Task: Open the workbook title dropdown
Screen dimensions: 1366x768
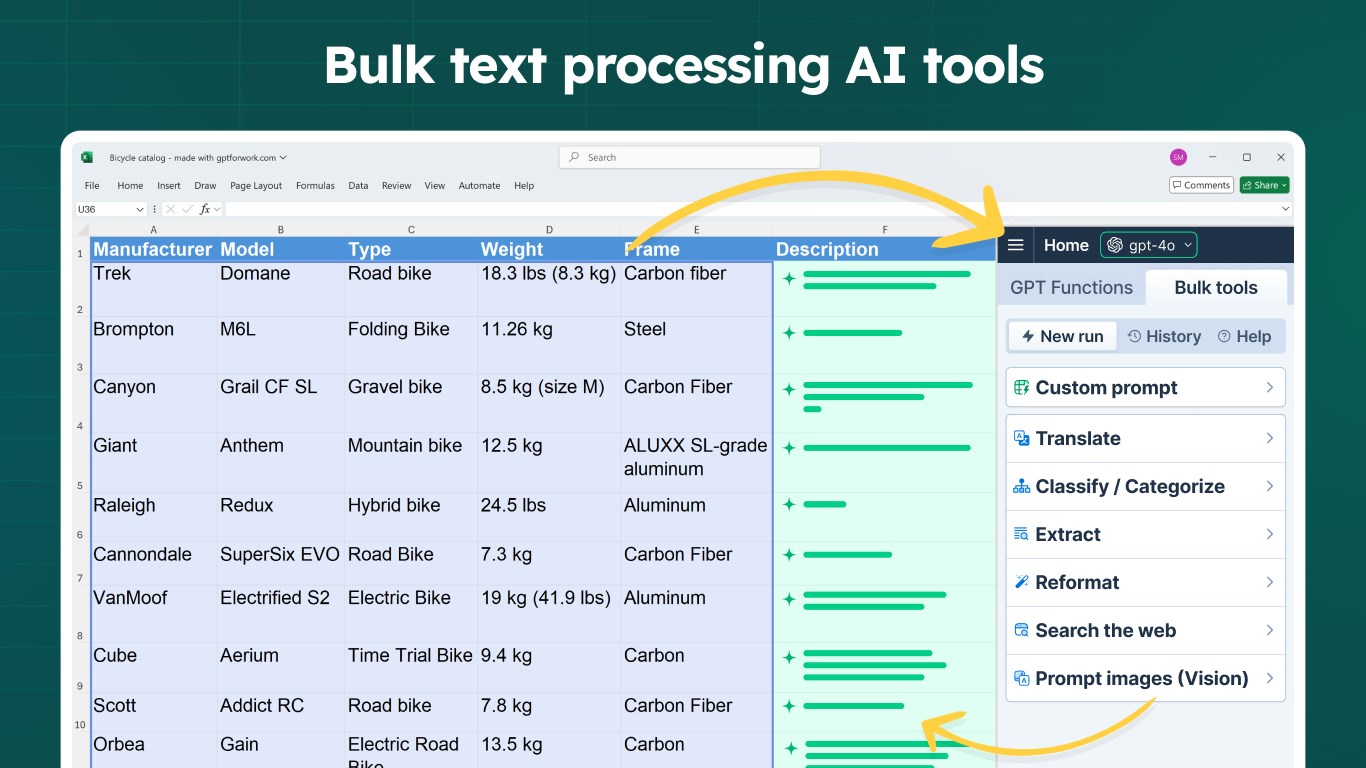Action: click(283, 157)
